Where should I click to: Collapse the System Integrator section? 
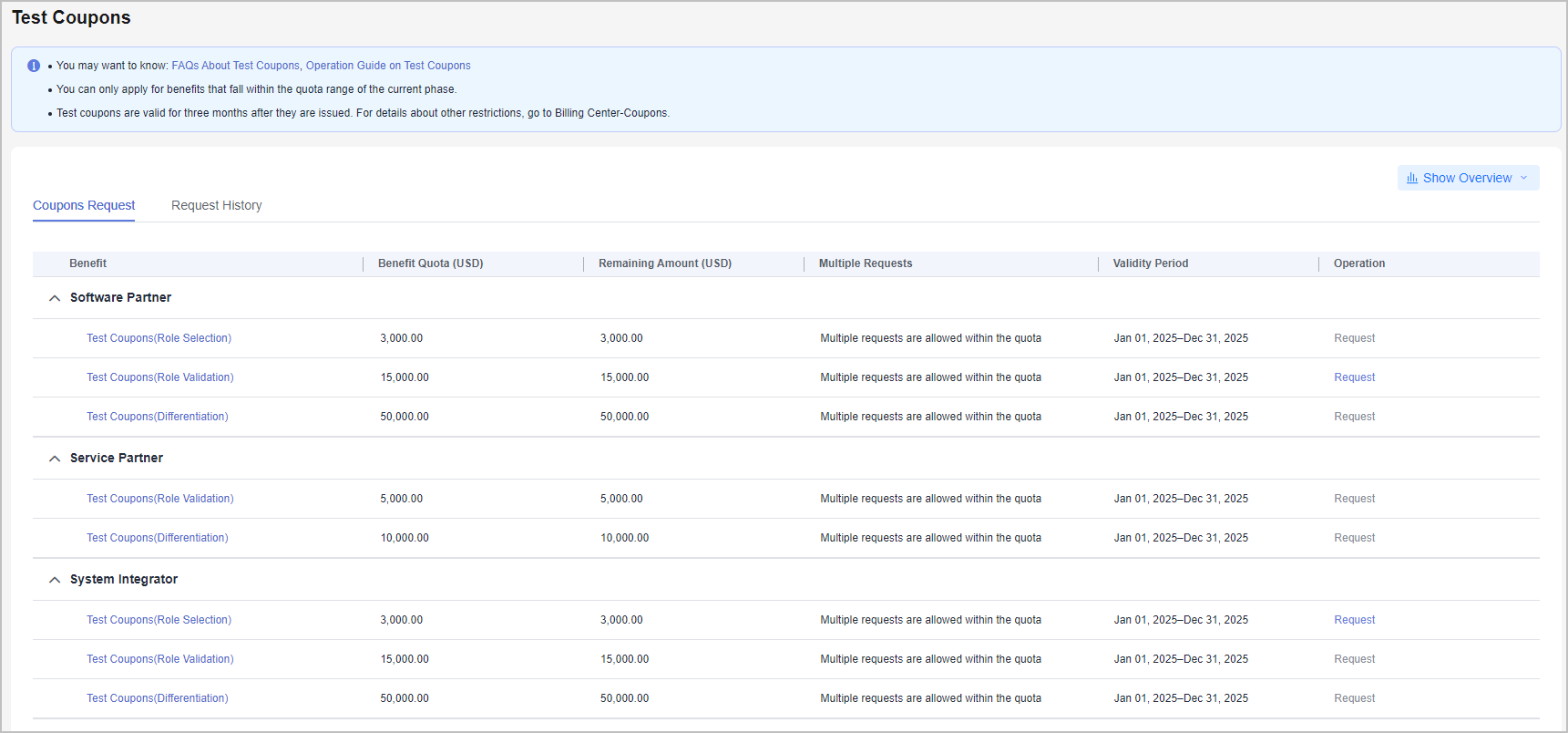[55, 580]
